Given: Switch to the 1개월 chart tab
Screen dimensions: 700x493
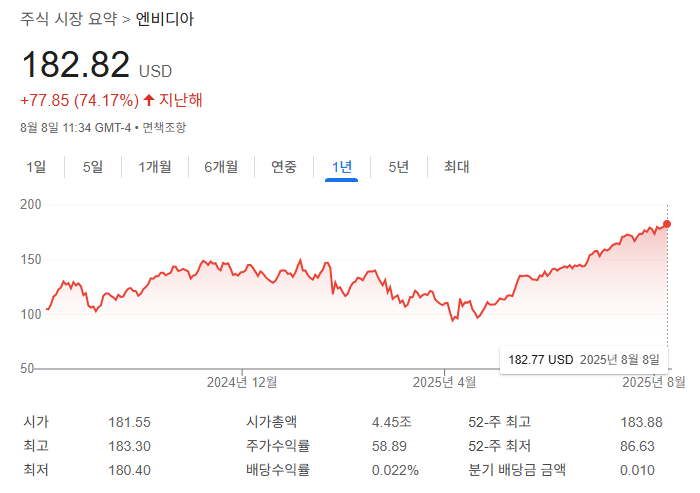Looking at the screenshot, I should 155,167.
